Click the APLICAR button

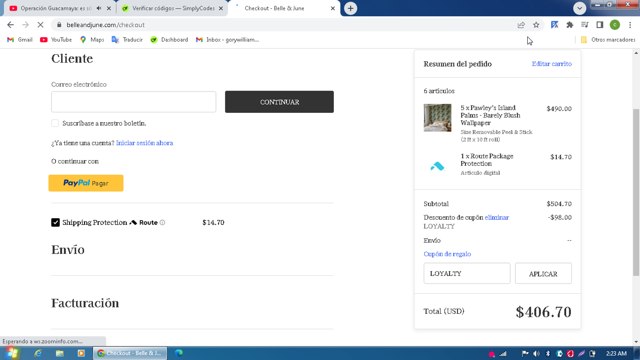tap(543, 273)
